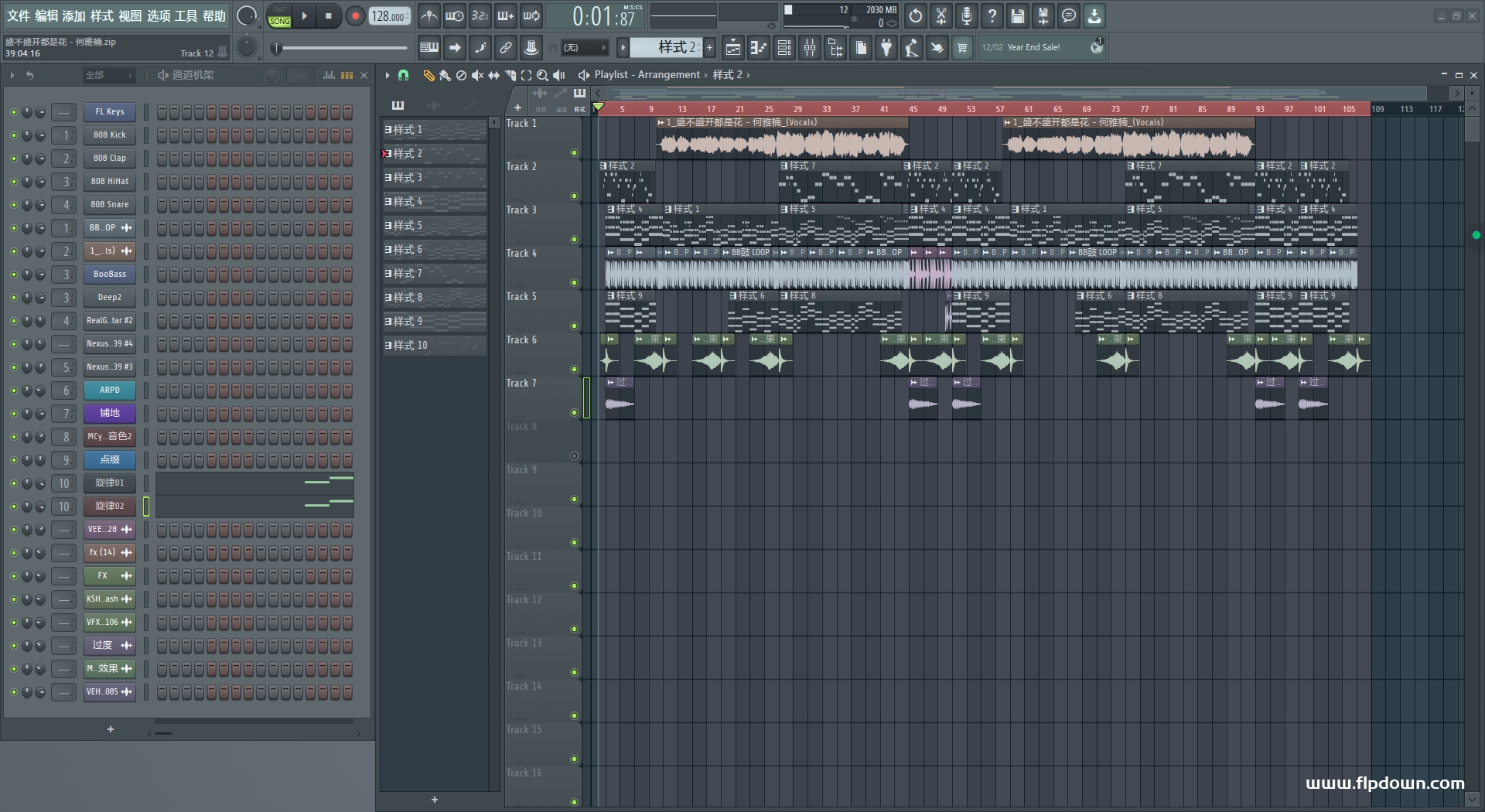Open the Playlist options menu arrow
Screen dimensions: 1485x812
pos(387,75)
